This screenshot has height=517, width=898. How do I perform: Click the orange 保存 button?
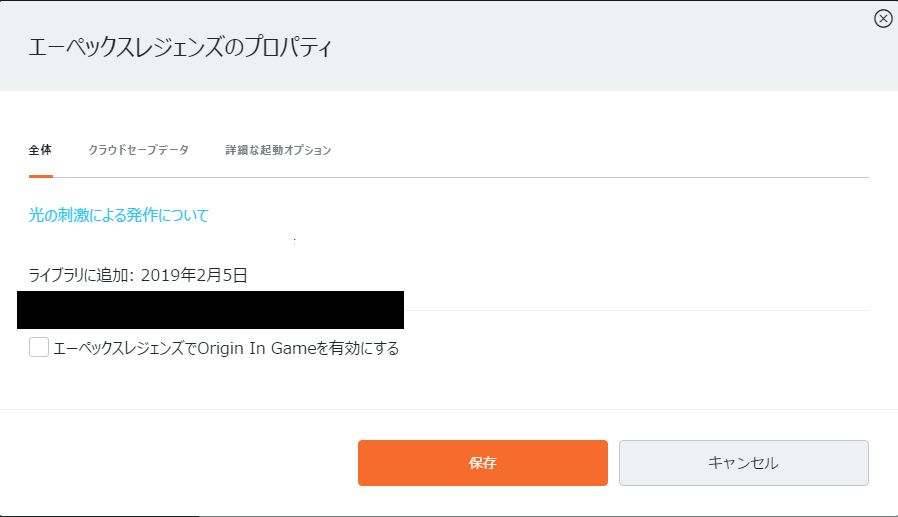pyautogui.click(x=482, y=463)
